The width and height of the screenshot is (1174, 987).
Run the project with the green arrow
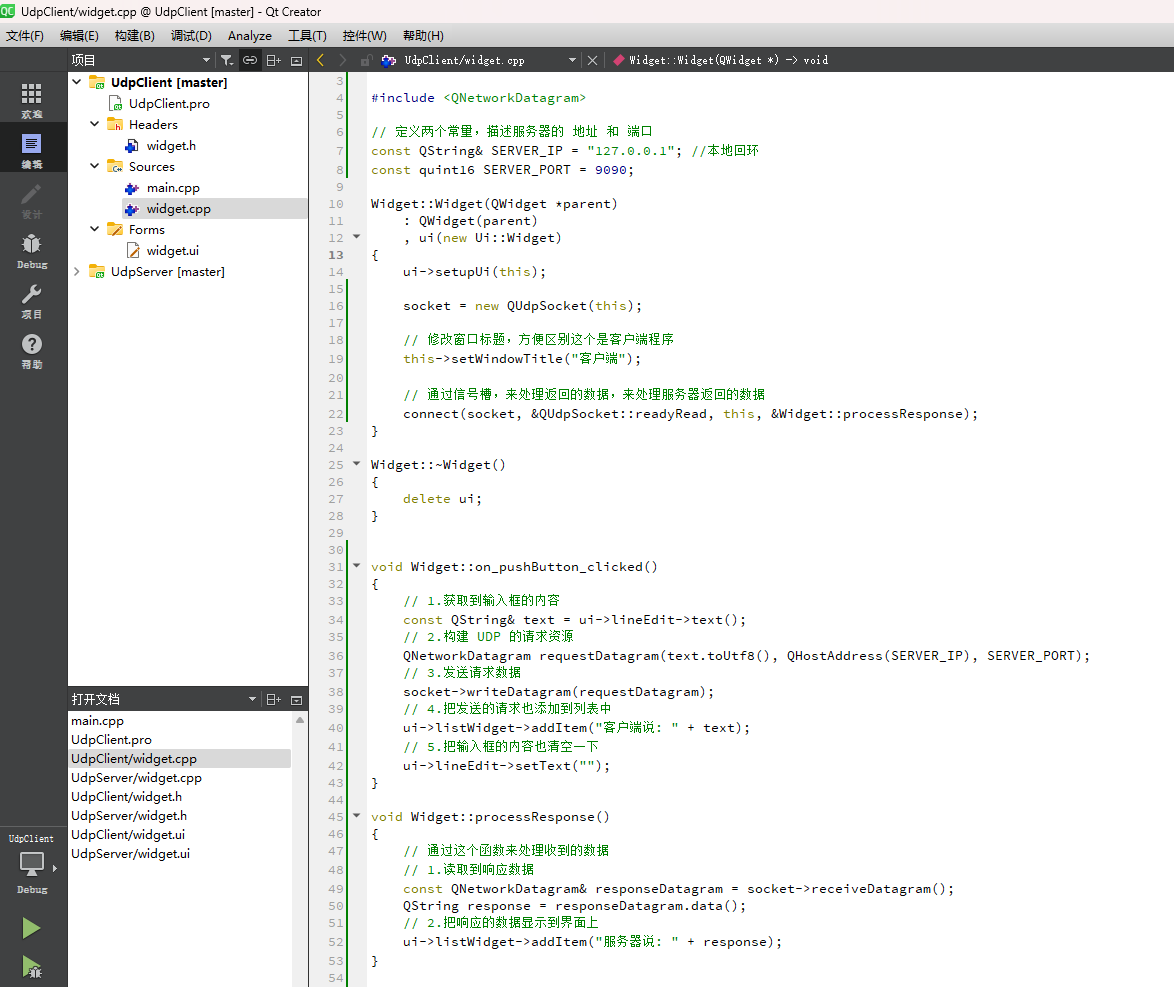click(31, 928)
